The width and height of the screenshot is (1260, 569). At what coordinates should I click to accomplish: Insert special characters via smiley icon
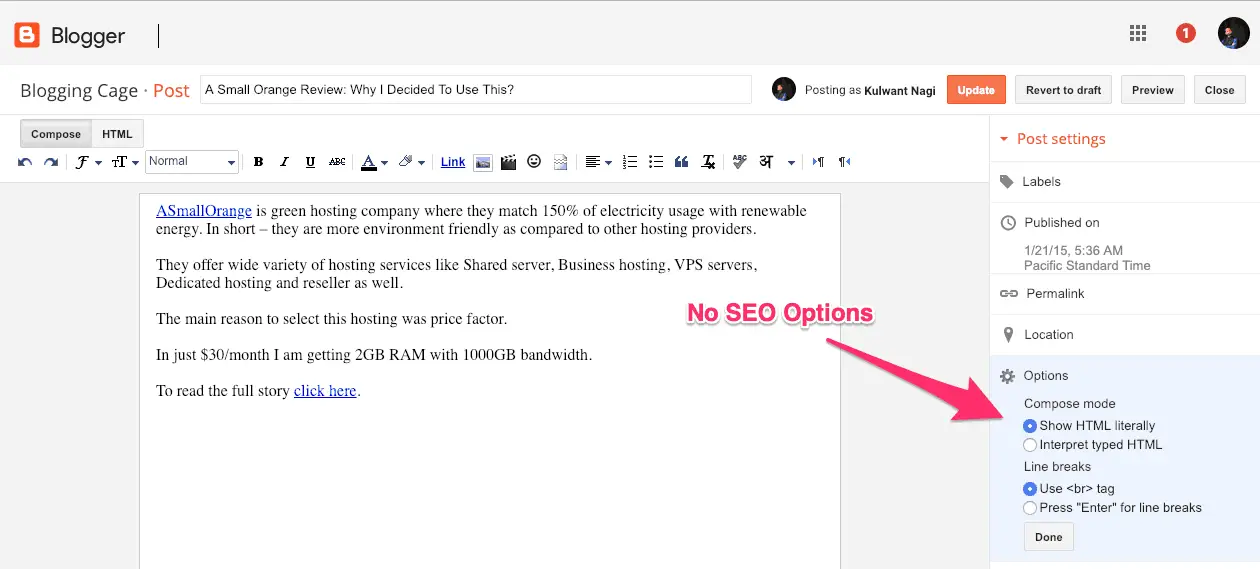[x=534, y=161]
